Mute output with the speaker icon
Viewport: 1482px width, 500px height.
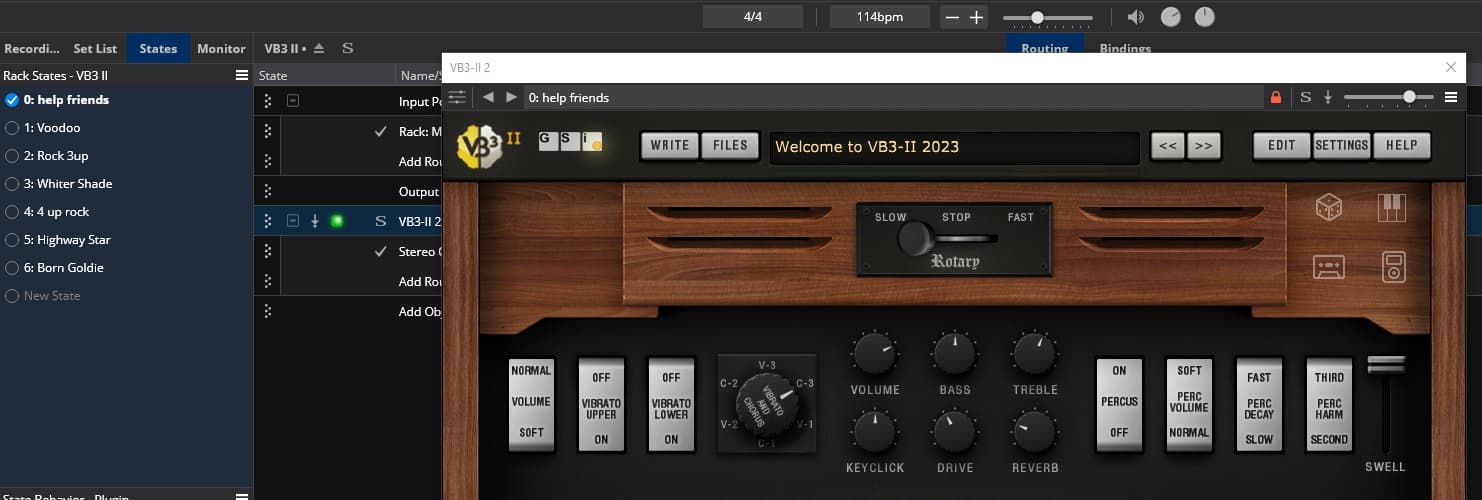[1135, 17]
